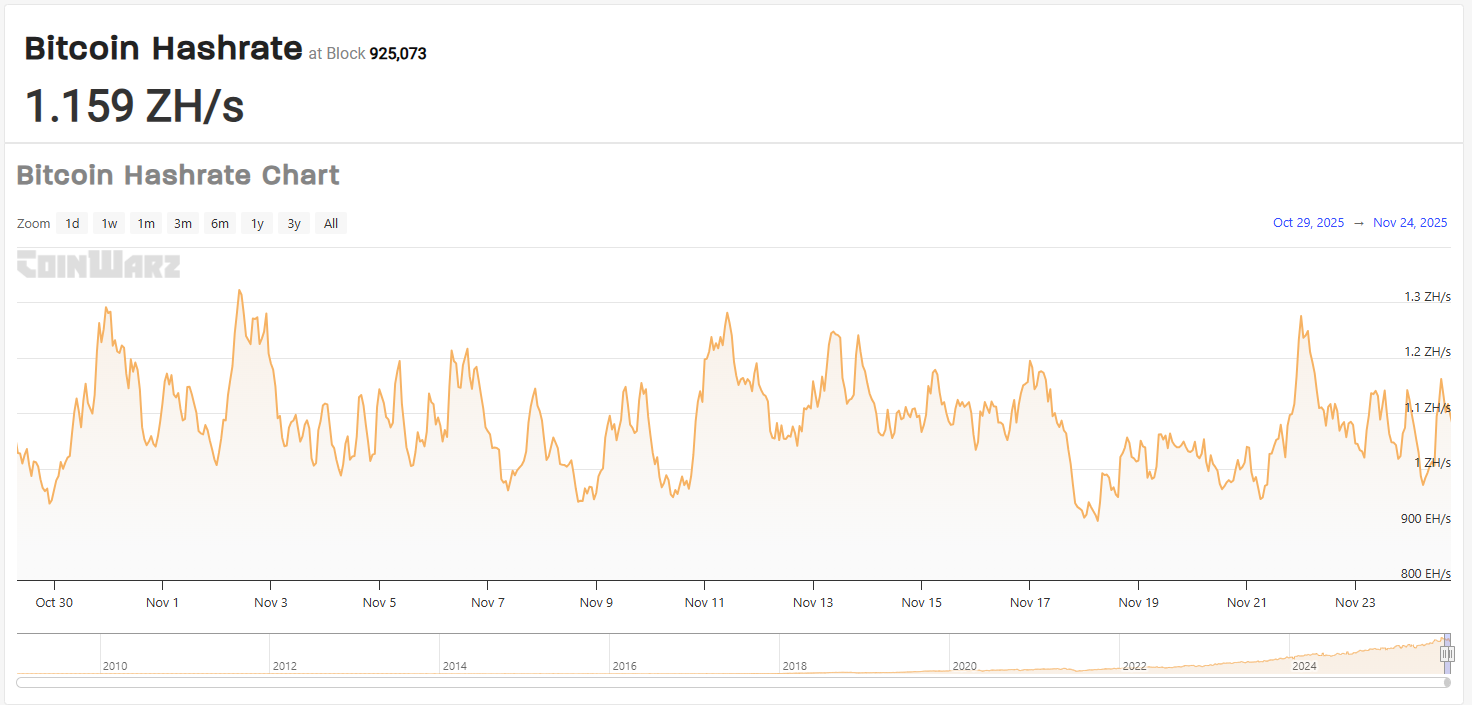Select the 3m zoom preset
Image resolution: width=1472 pixels, height=705 pixels.
pyautogui.click(x=182, y=223)
